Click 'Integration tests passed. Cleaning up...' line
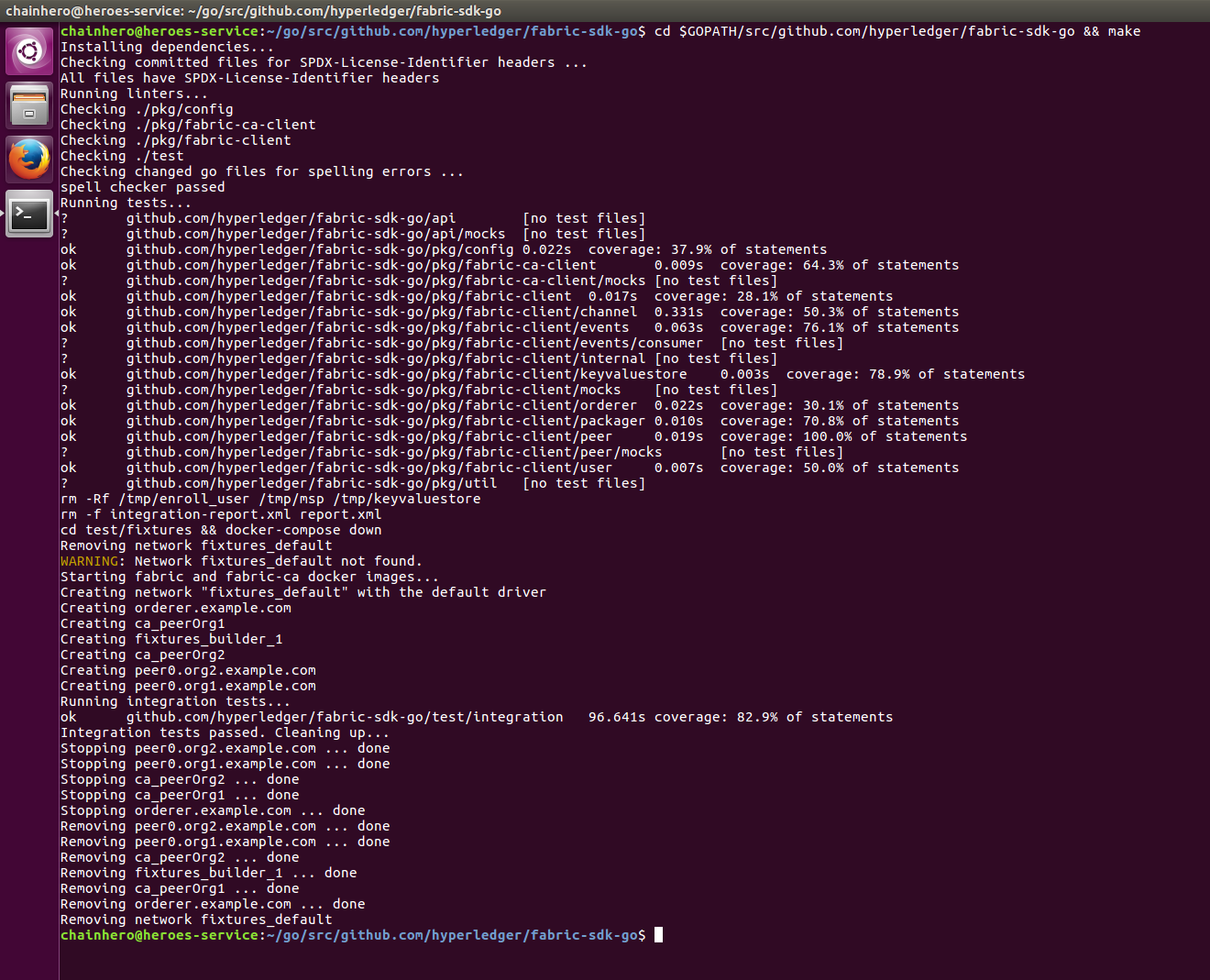 pos(225,732)
